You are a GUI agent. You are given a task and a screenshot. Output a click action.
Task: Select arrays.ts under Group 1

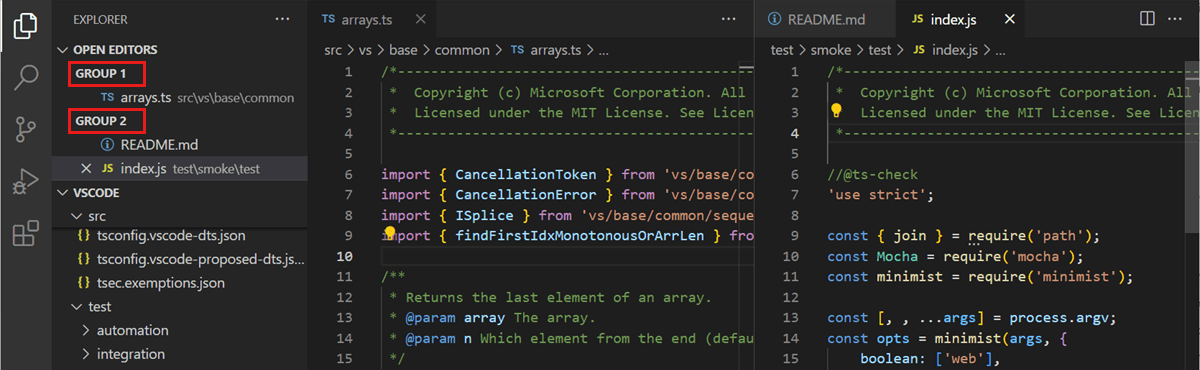(x=180, y=97)
